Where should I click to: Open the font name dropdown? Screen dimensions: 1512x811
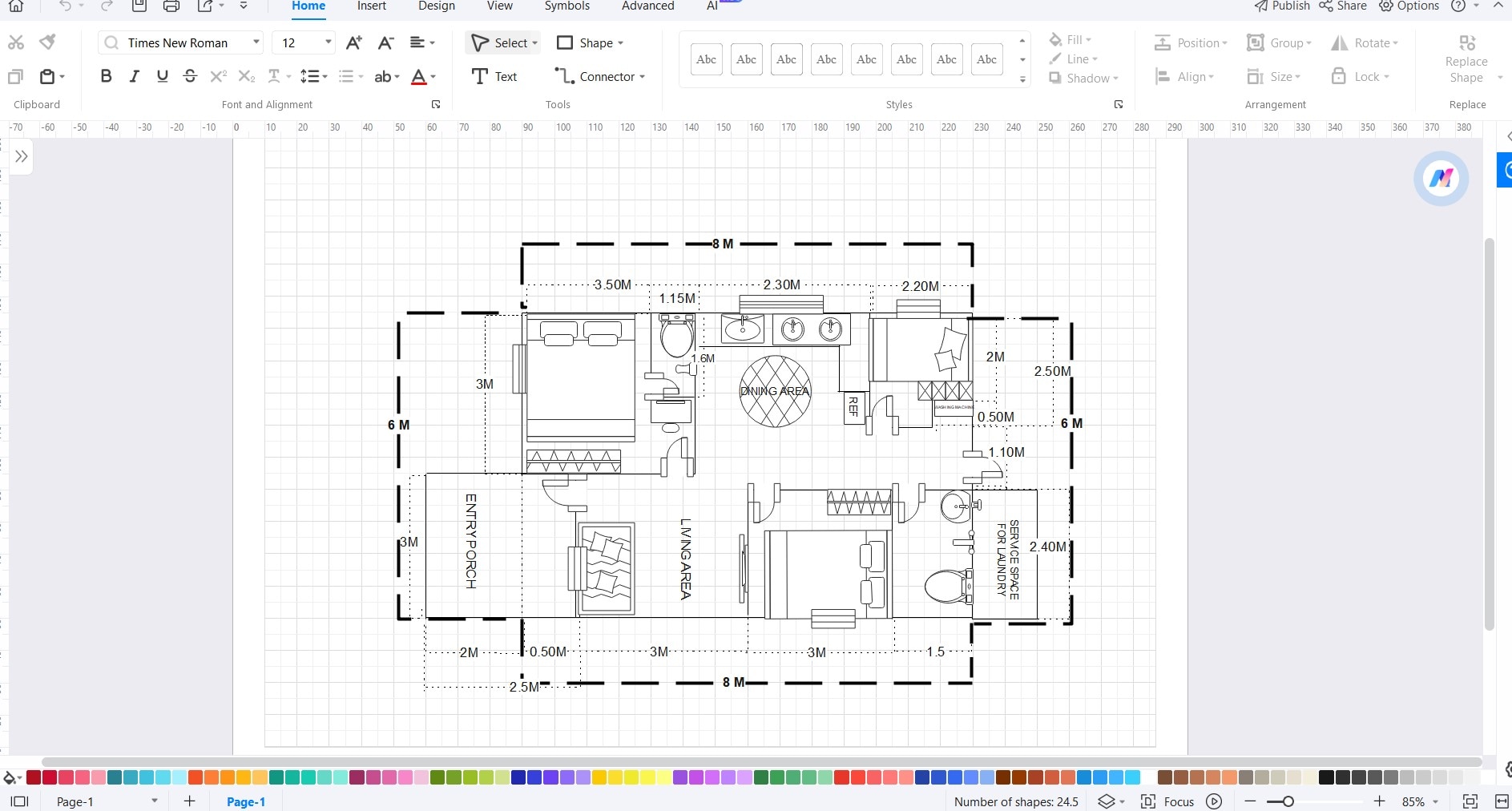tap(256, 42)
